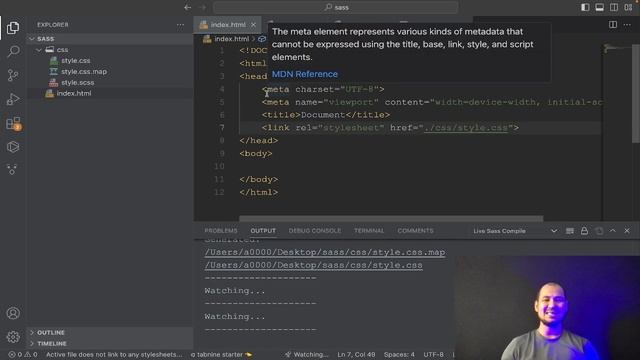This screenshot has height=360, width=640.
Task: Open the Manage settings gear
Action: [x=13, y=337]
